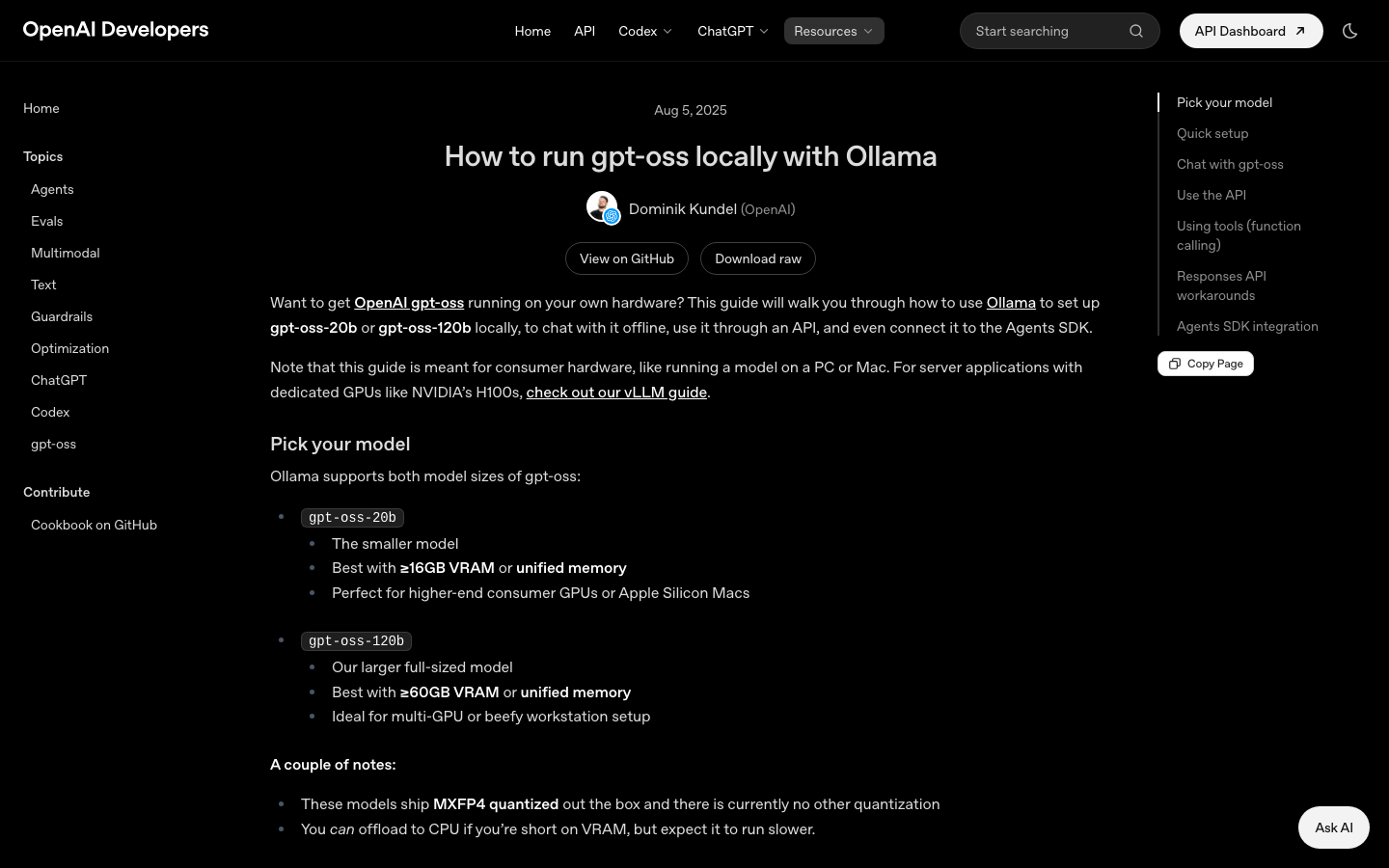Open the Guardrails topic

(62, 316)
